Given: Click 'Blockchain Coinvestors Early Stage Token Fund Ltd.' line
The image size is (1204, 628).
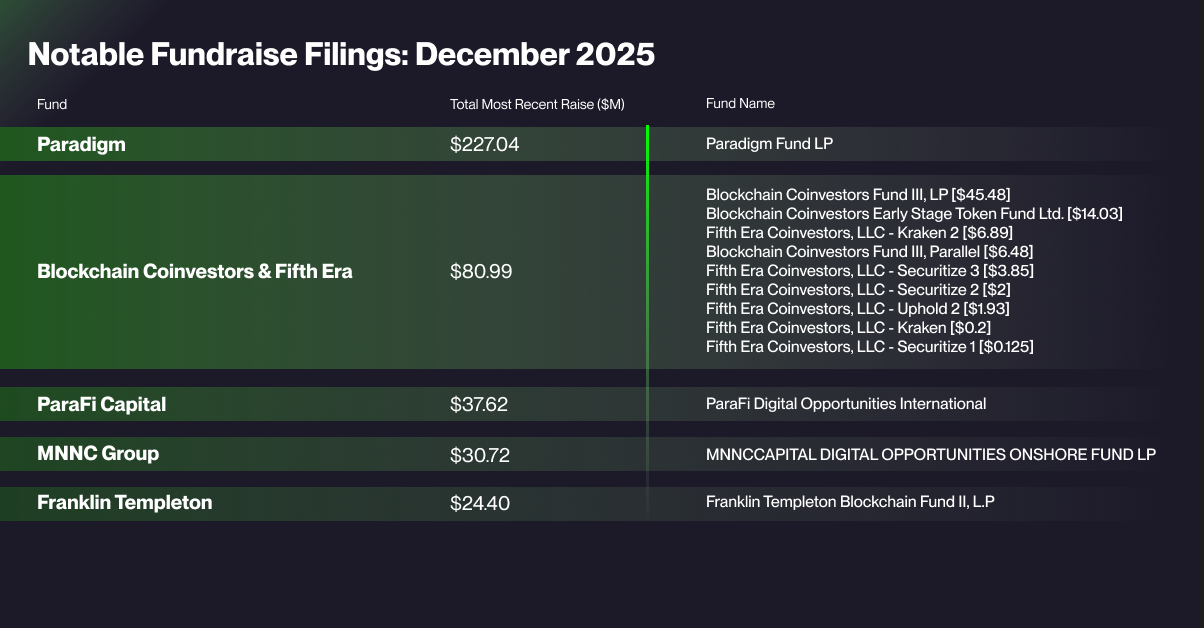Looking at the screenshot, I should [915, 213].
